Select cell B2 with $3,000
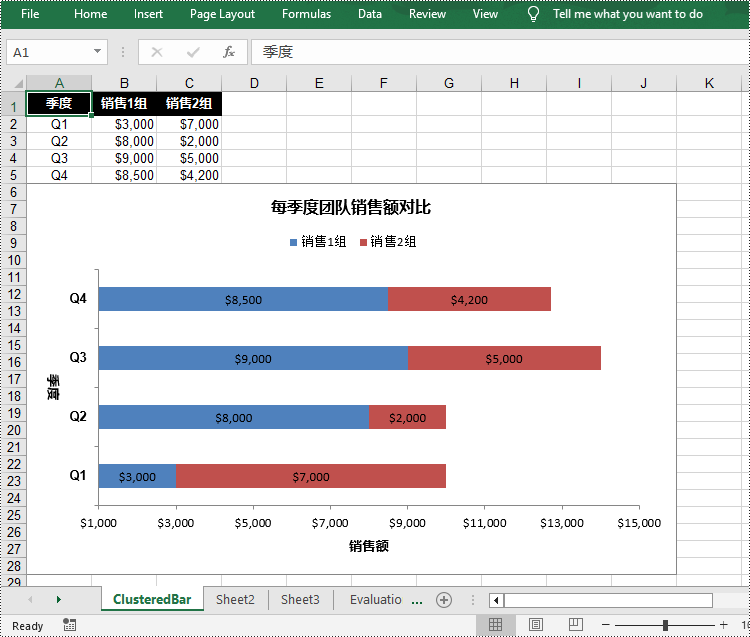Viewport: 750px width, 637px height. (x=124, y=124)
